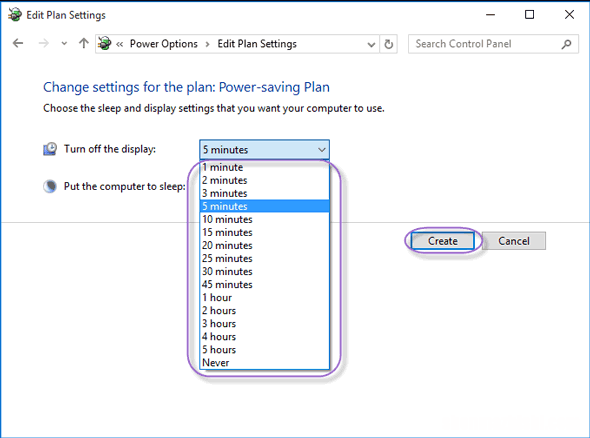Image resolution: width=590 pixels, height=438 pixels.
Task: Click Power Options breadcrumb
Action: point(164,44)
